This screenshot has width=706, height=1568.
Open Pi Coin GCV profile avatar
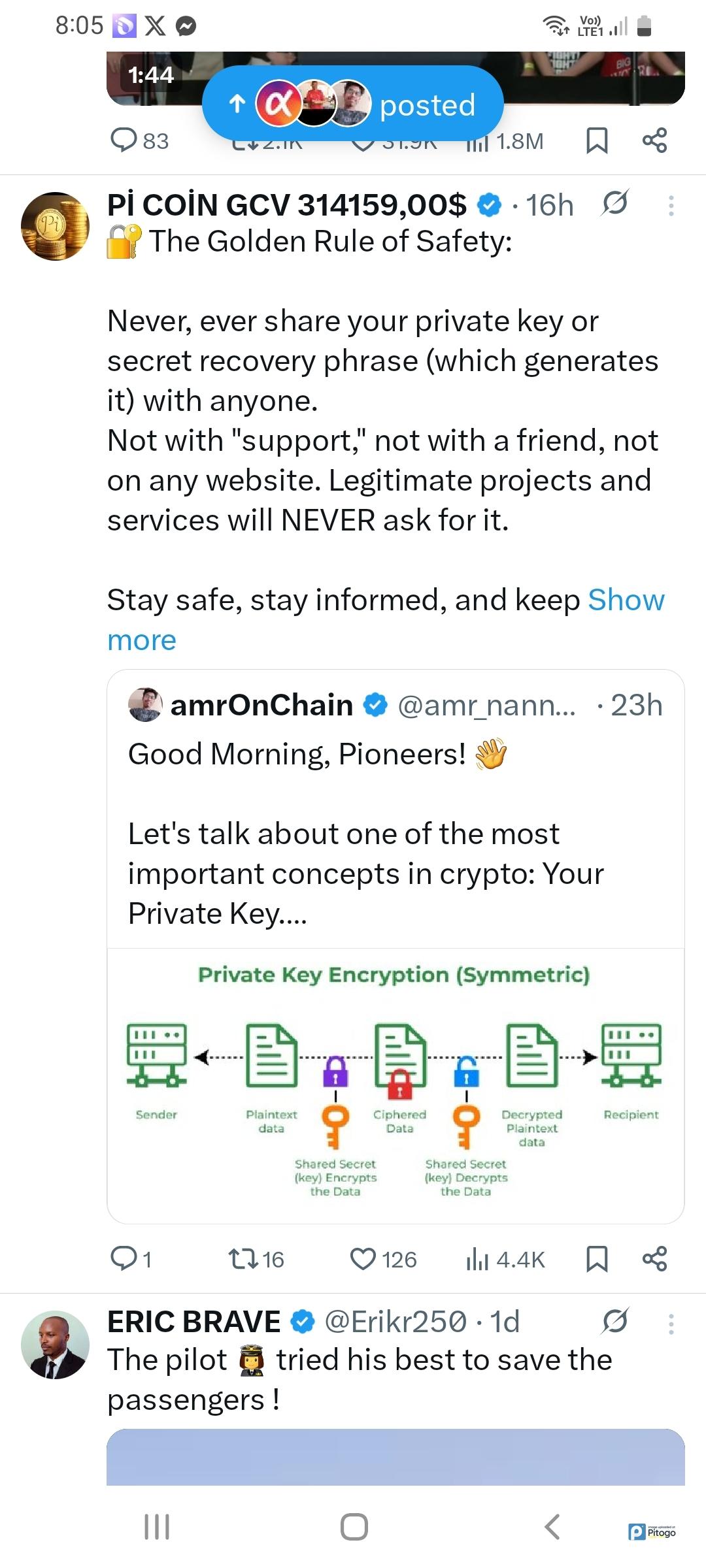[55, 226]
